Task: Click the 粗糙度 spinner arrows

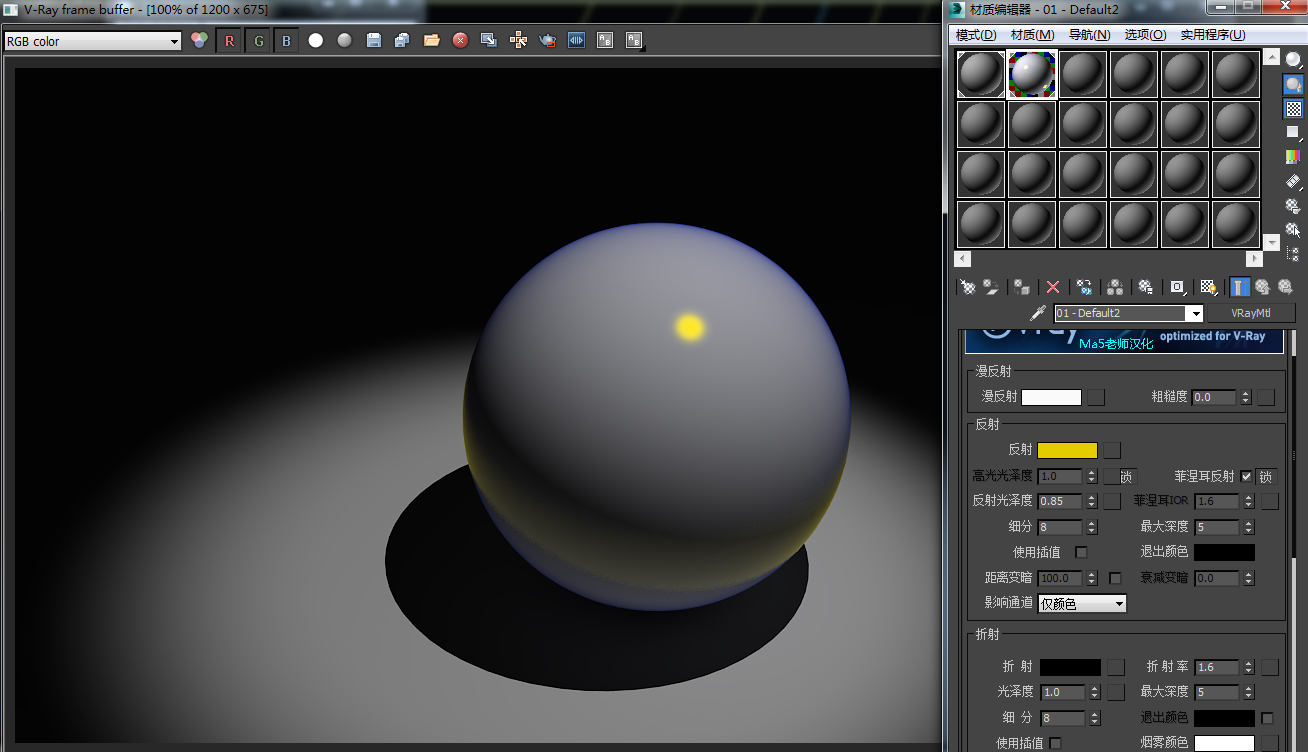Action: (1245, 397)
